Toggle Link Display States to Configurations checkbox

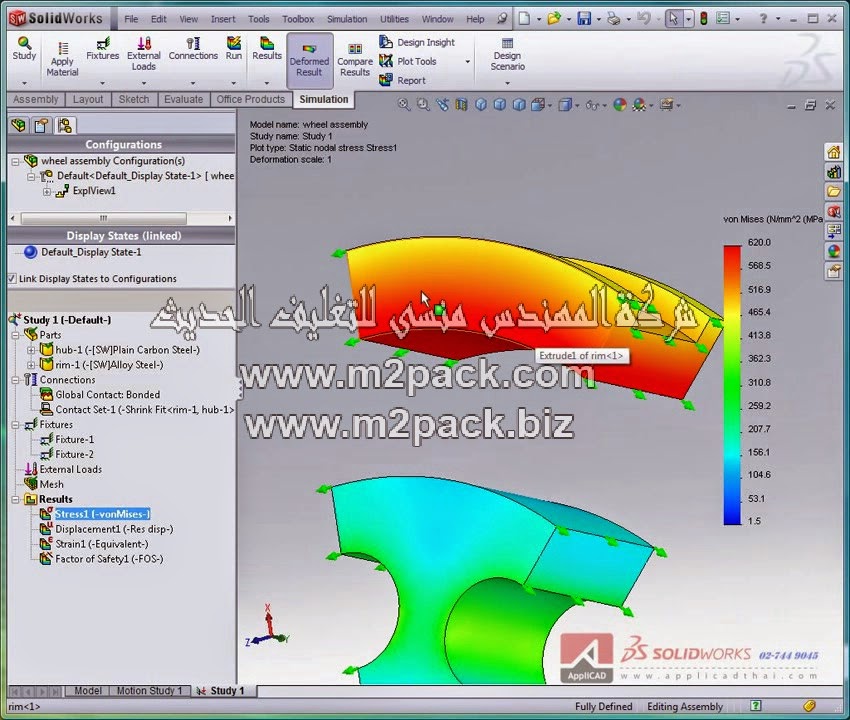[12, 279]
